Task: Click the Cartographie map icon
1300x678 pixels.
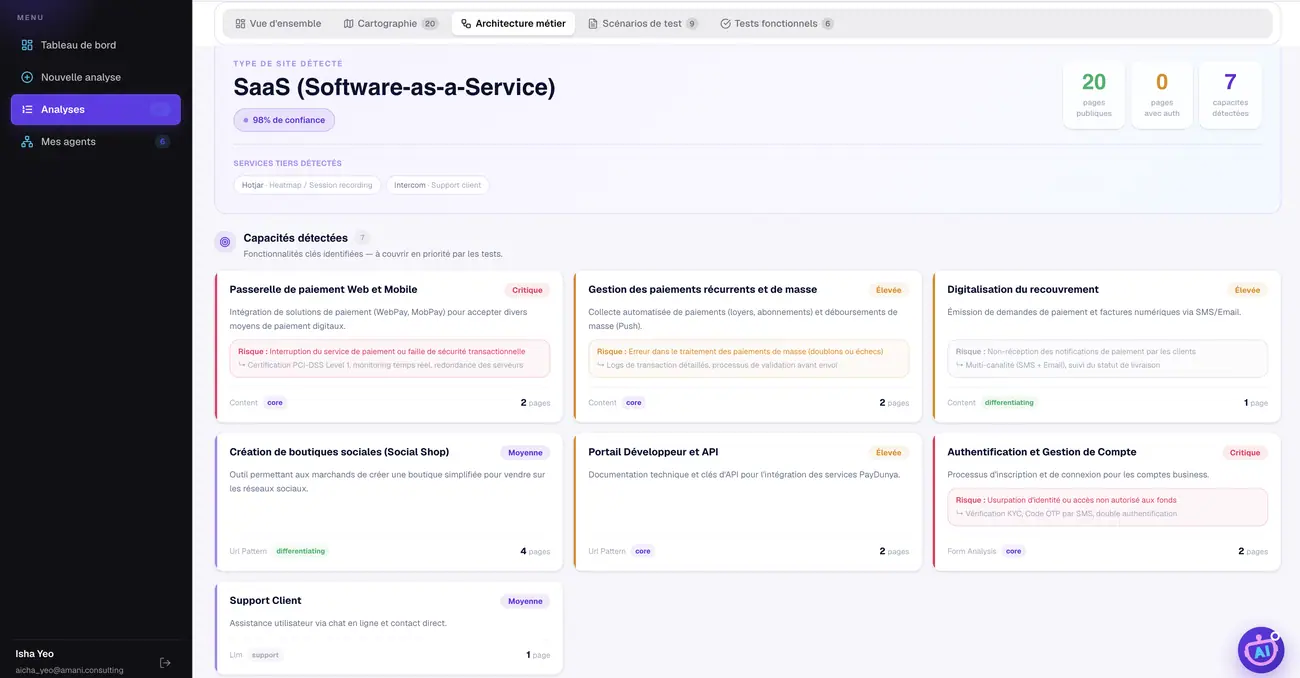Action: coord(348,23)
